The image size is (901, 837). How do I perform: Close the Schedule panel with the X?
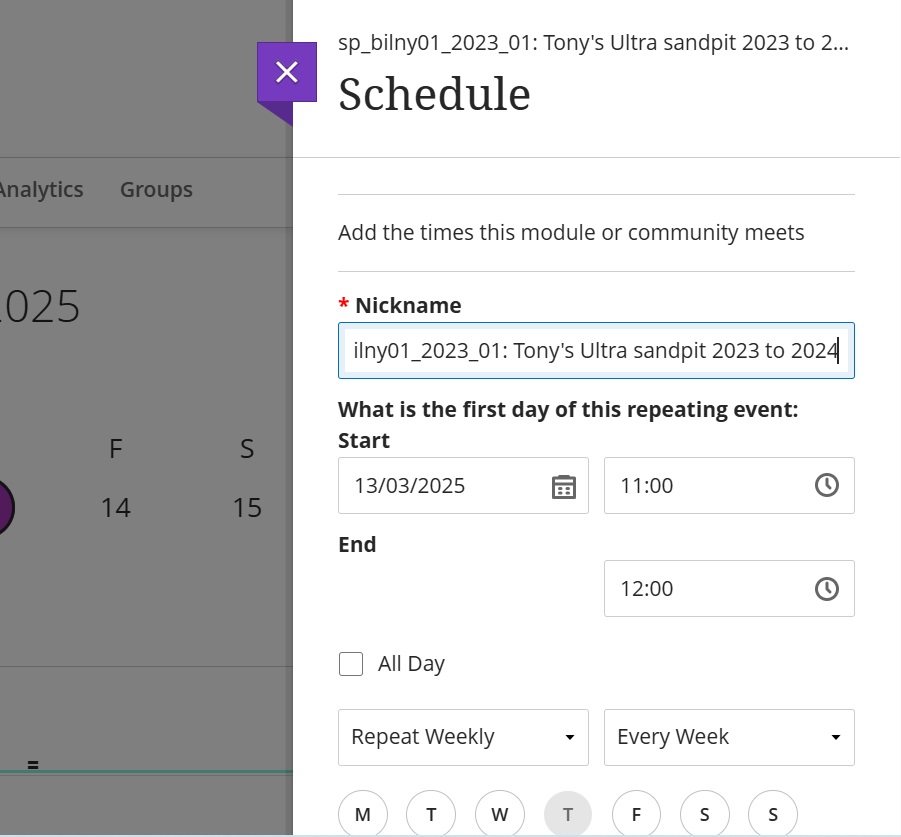tap(287, 72)
